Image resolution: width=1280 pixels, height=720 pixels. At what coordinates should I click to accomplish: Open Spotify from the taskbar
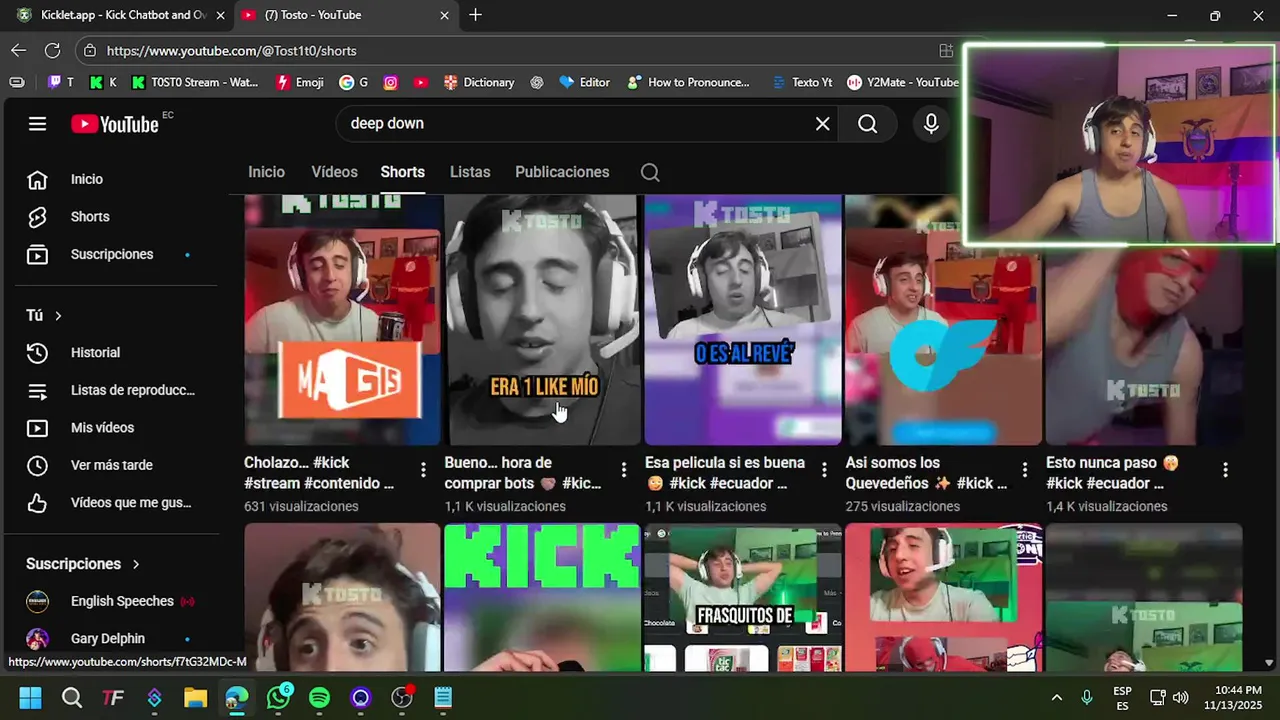319,697
